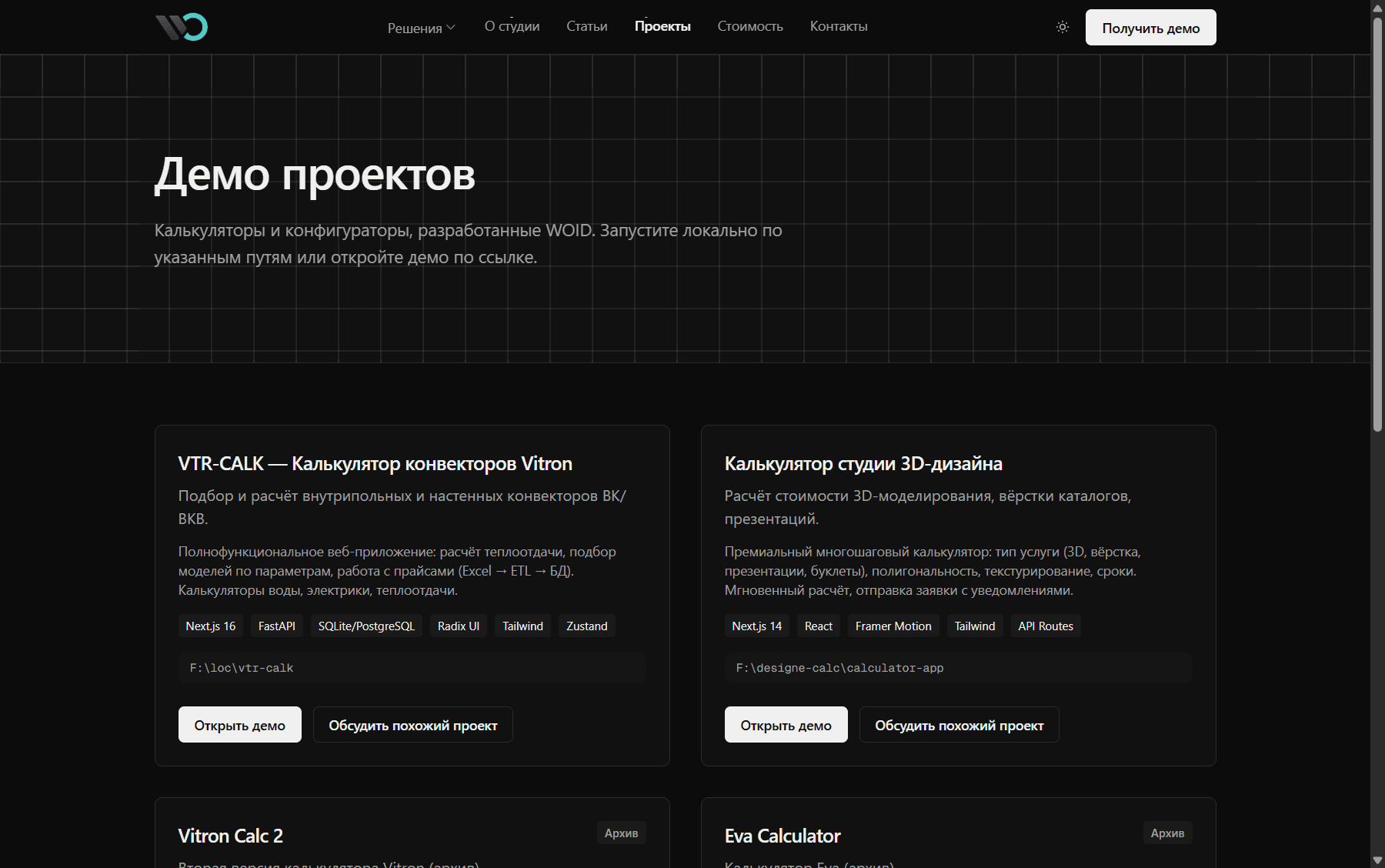Open demo for the VTR-CALK project

tap(240, 725)
